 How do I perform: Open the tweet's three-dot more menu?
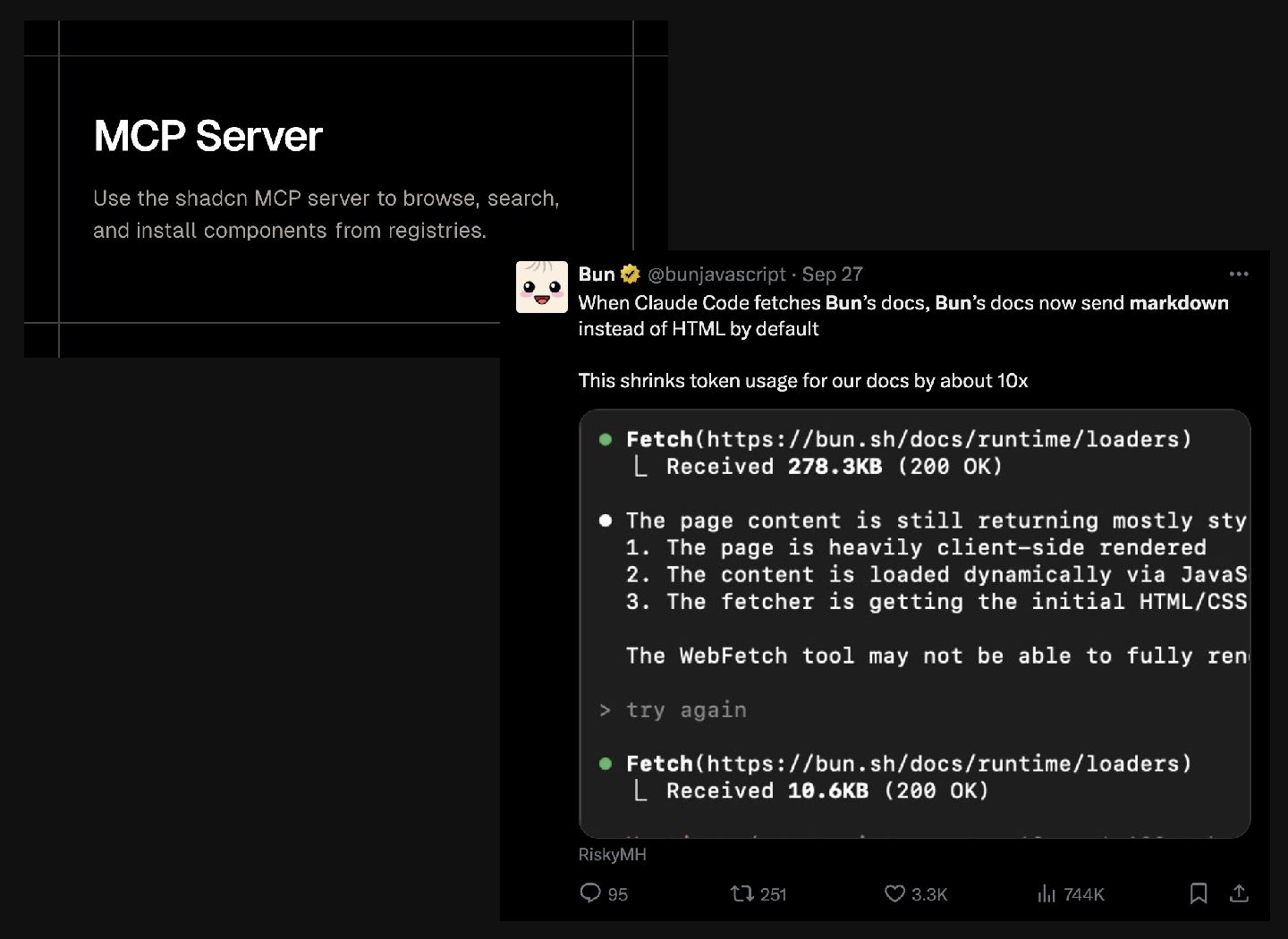point(1239,274)
